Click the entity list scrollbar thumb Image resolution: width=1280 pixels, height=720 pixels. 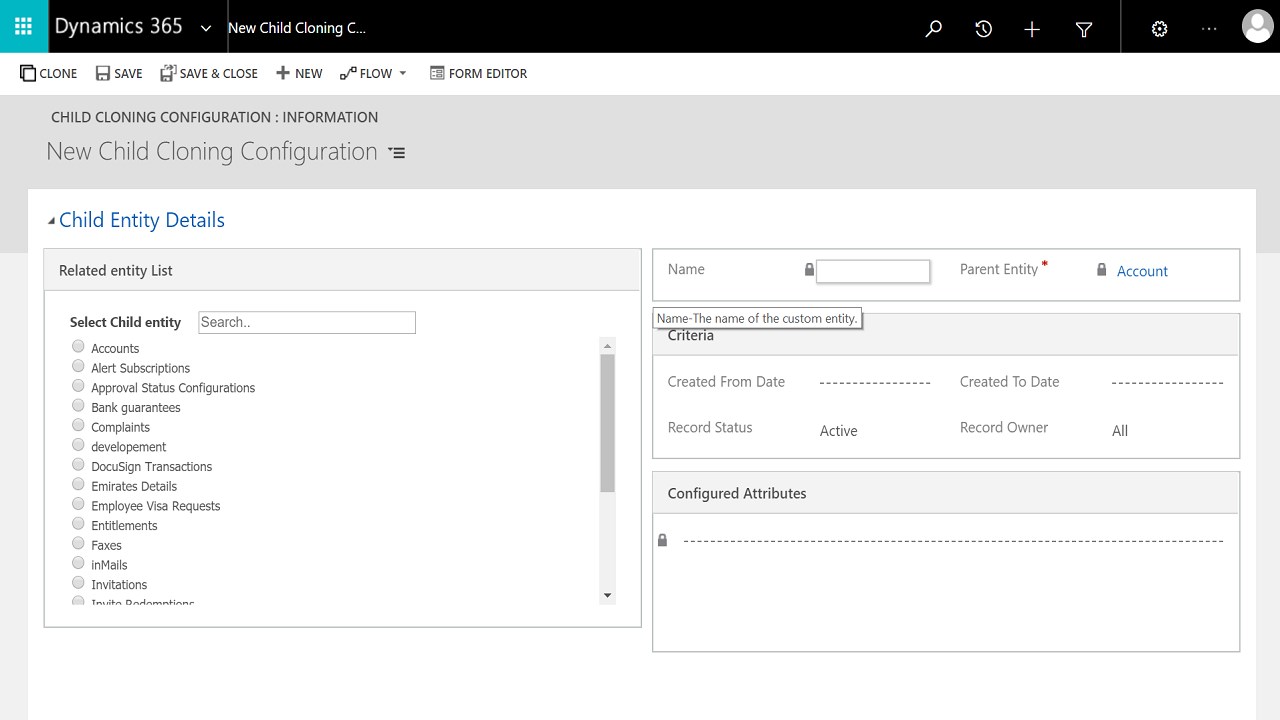point(607,423)
